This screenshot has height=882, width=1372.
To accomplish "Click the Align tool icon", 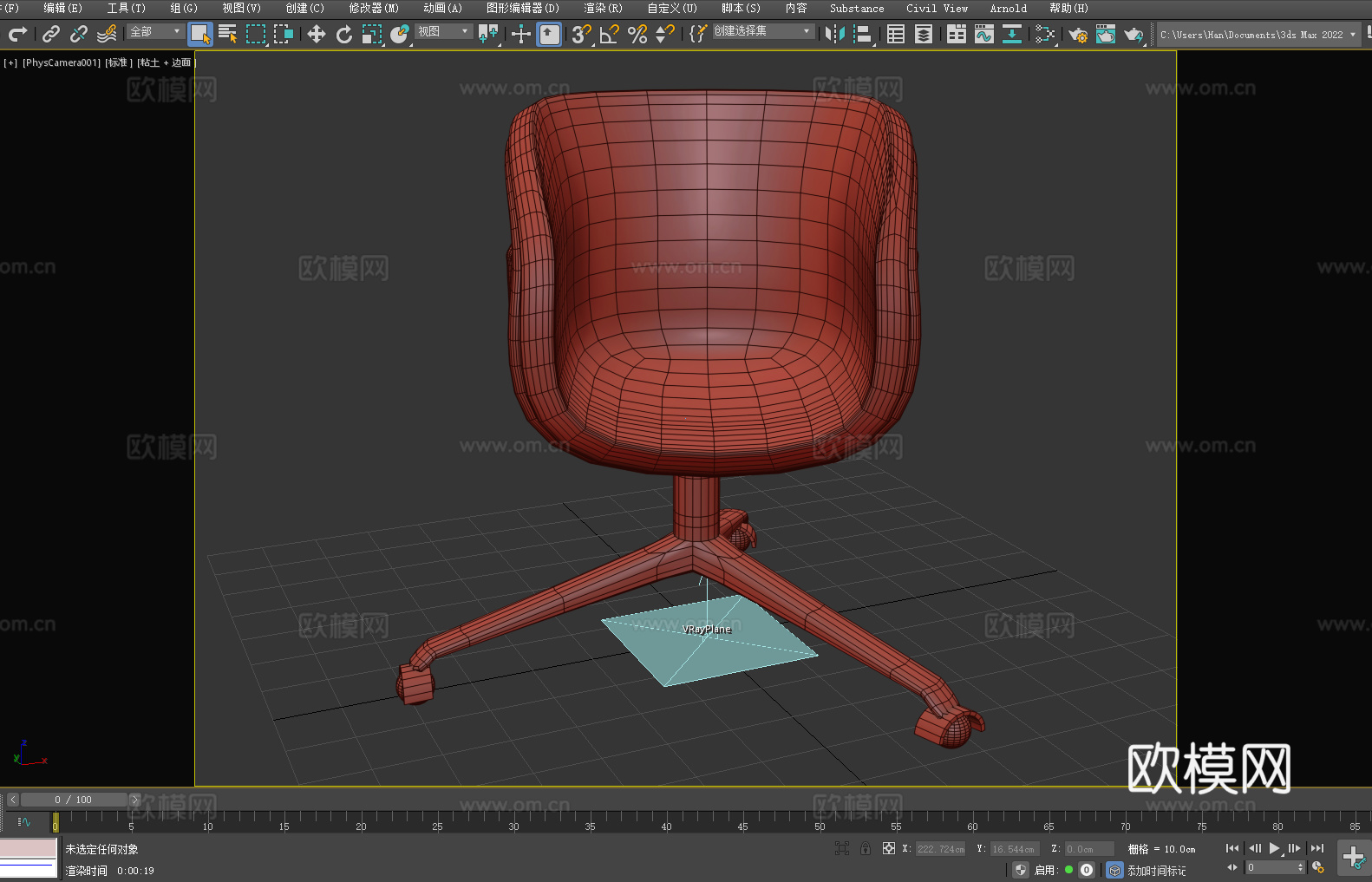I will tap(863, 34).
